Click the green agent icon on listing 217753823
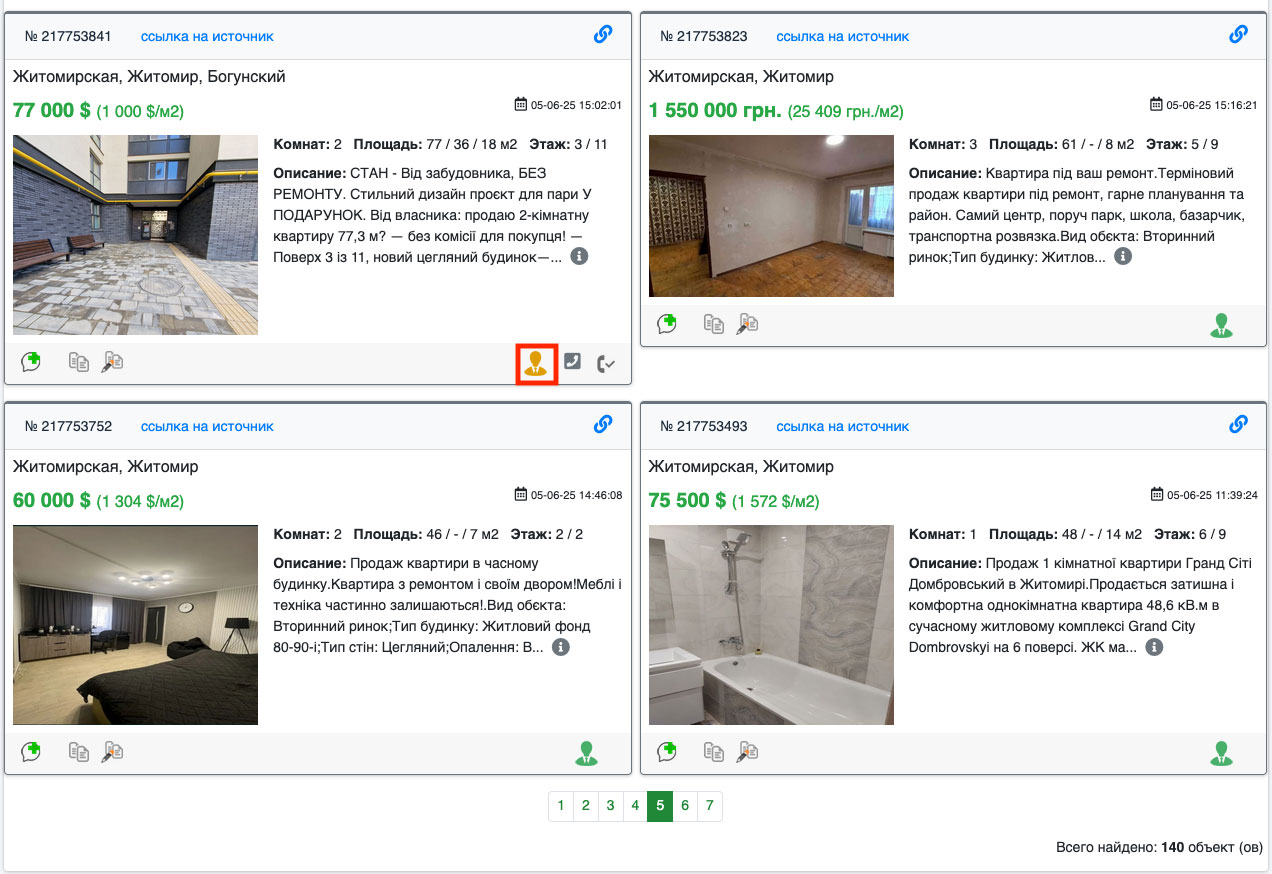 coord(1221,325)
